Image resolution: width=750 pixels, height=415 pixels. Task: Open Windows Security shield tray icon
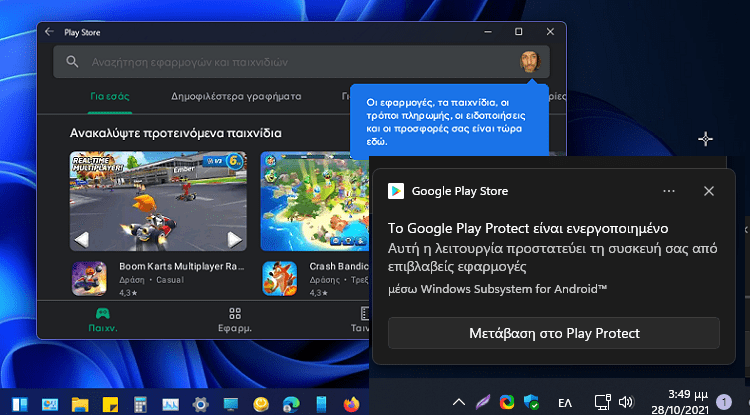pos(531,402)
